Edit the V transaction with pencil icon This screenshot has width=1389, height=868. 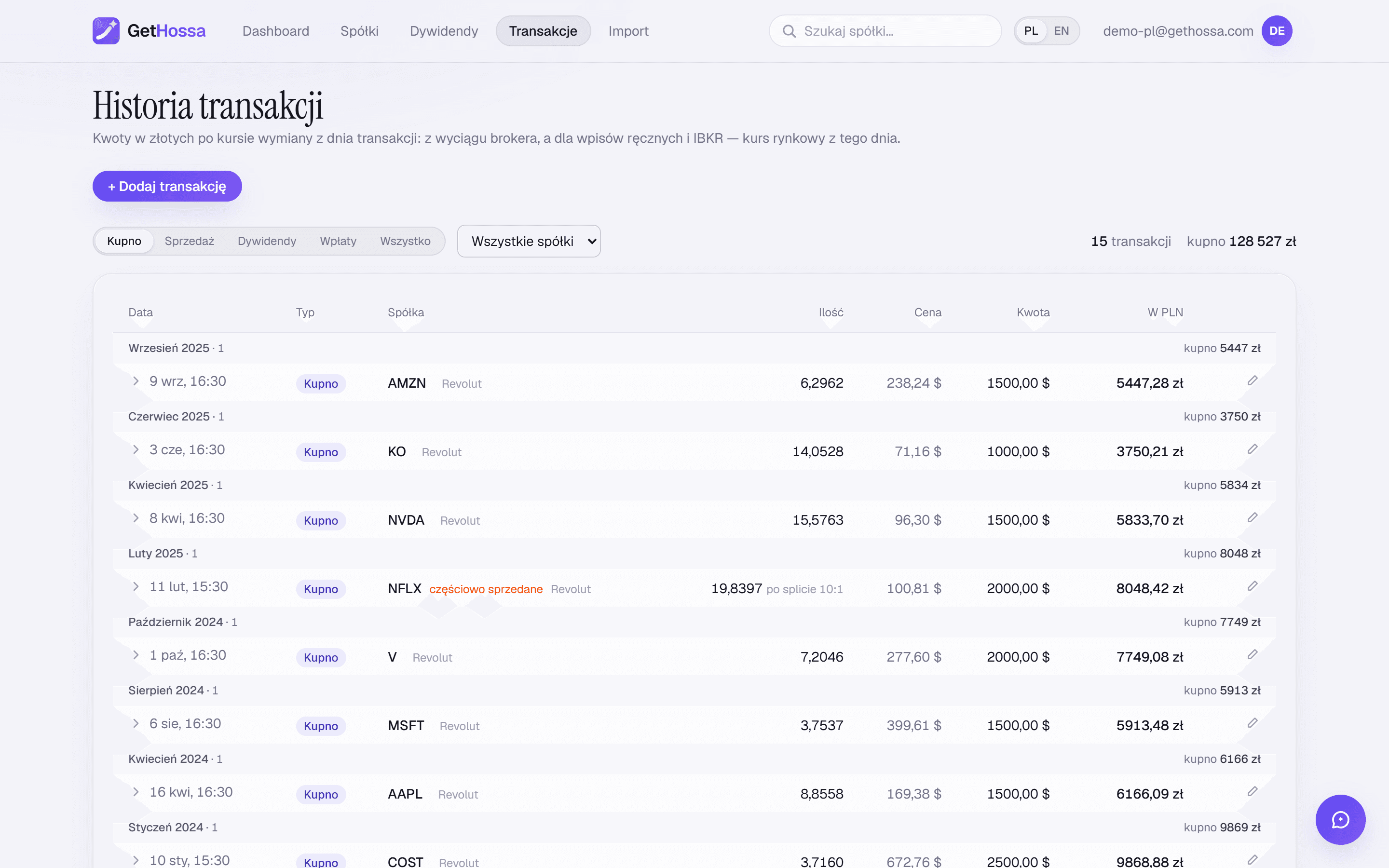click(x=1253, y=654)
